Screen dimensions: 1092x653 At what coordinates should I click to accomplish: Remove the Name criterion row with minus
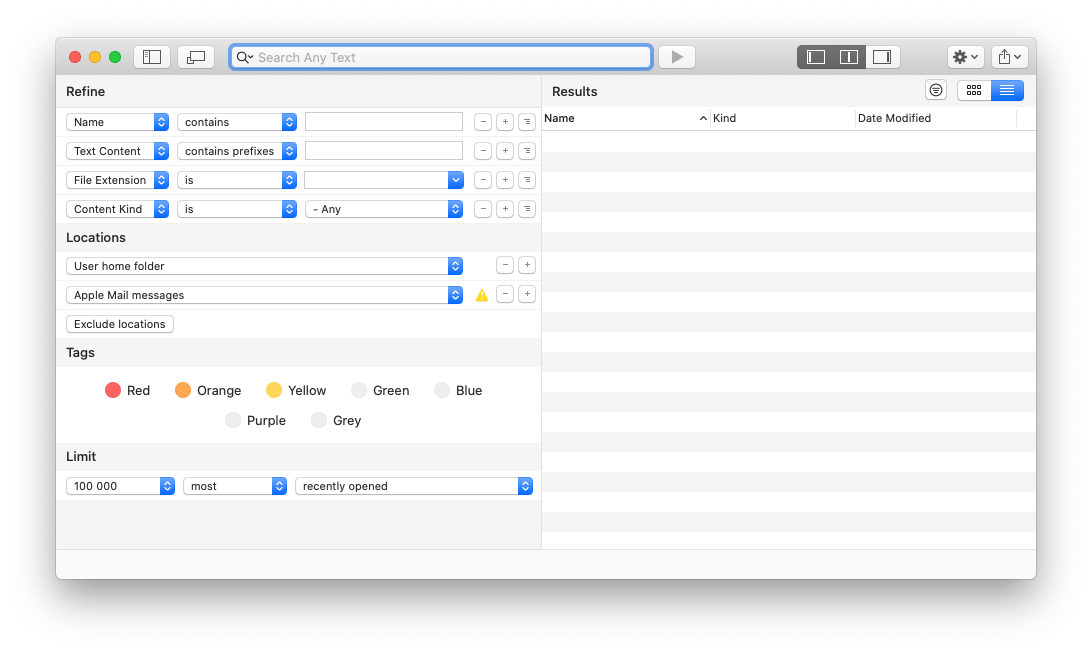point(483,122)
